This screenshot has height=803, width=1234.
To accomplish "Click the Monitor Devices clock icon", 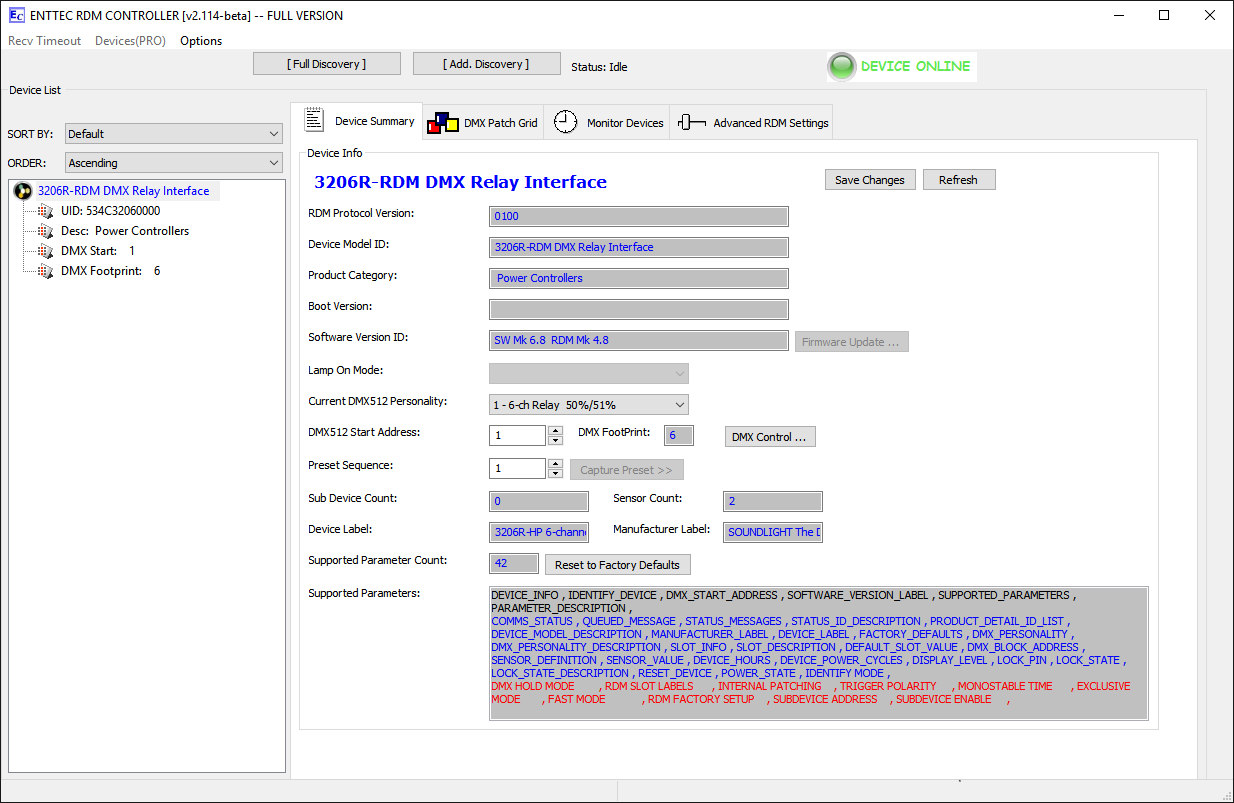I will coord(565,122).
